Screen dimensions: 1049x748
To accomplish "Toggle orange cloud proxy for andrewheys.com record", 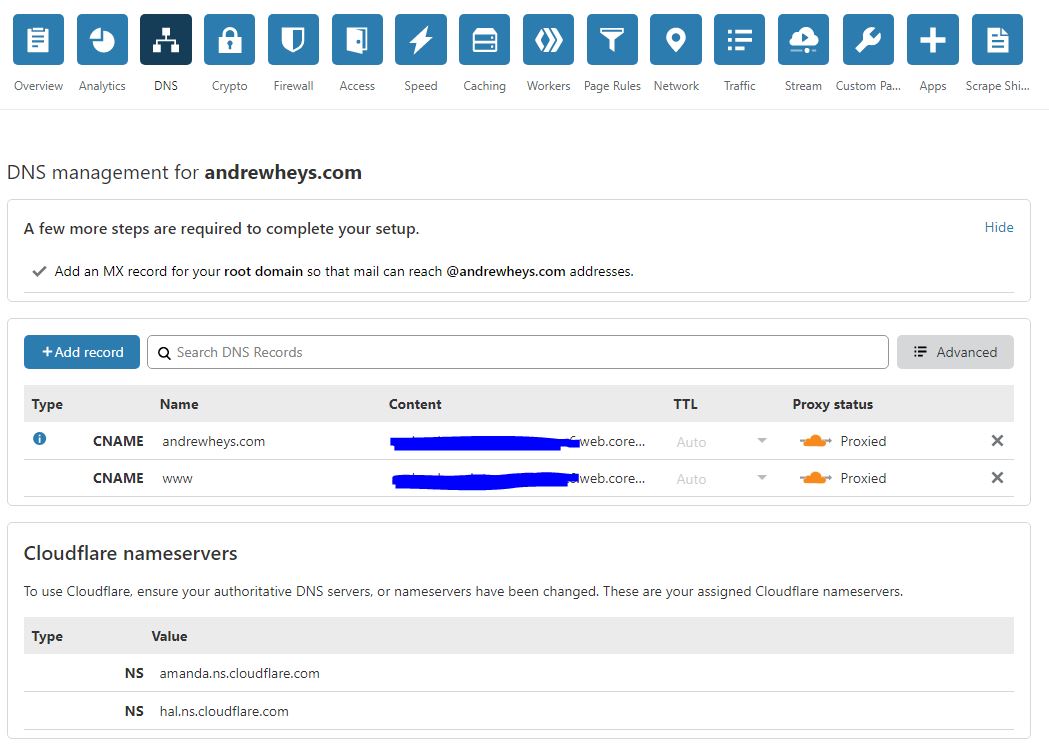I will pos(816,441).
